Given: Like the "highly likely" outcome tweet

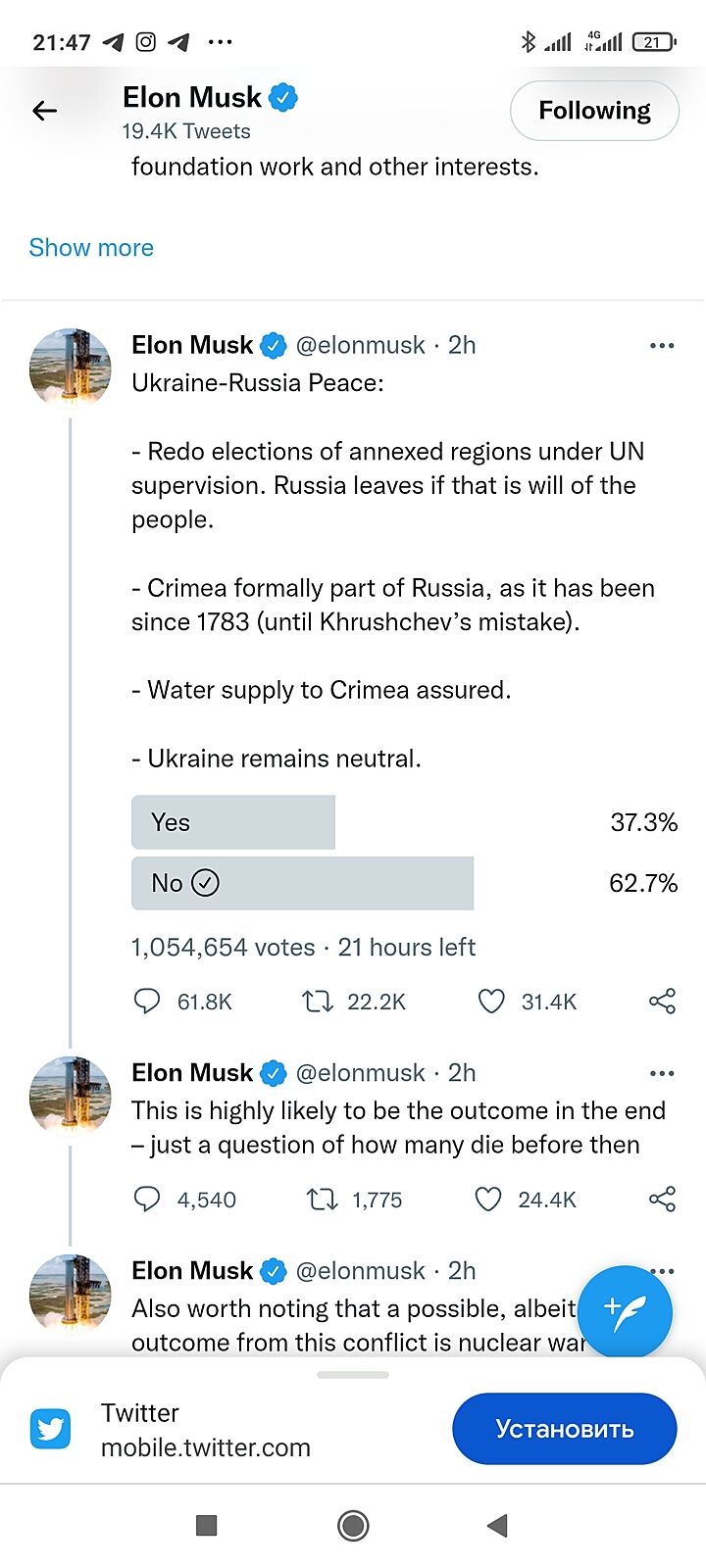Looking at the screenshot, I should point(488,1200).
